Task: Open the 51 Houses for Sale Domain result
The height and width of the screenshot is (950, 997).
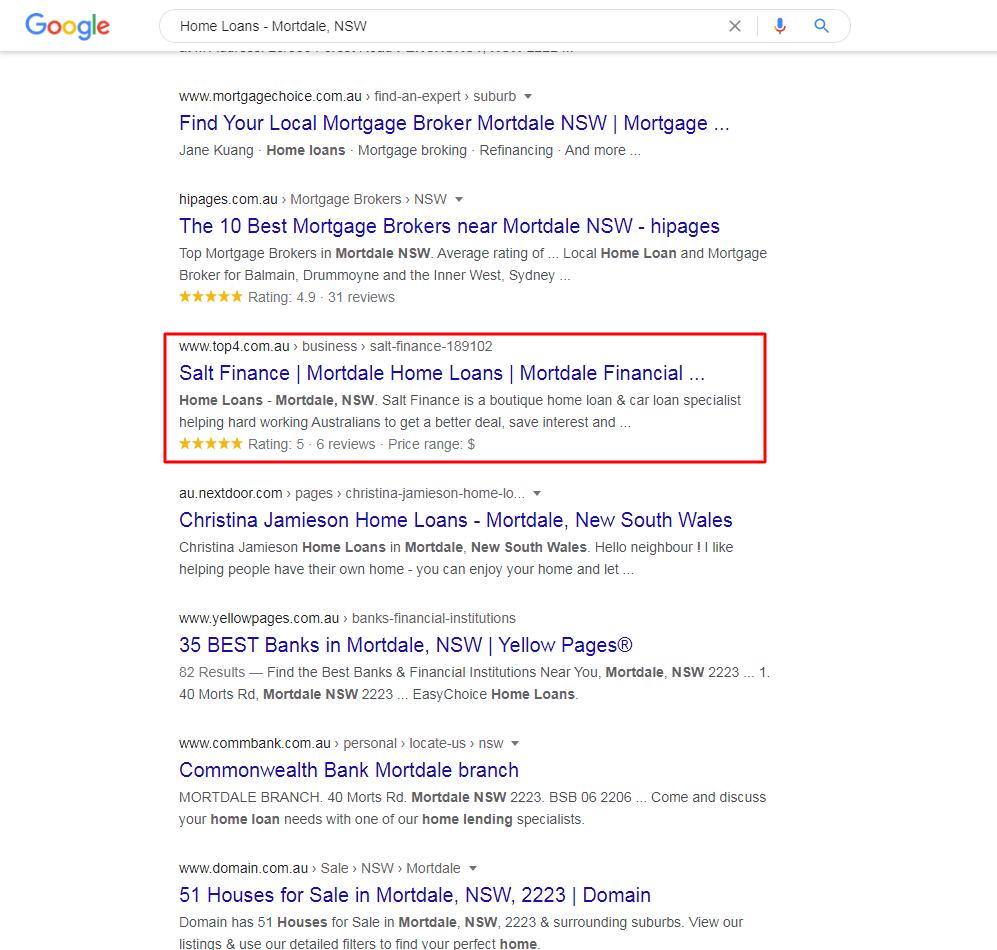Action: click(414, 895)
